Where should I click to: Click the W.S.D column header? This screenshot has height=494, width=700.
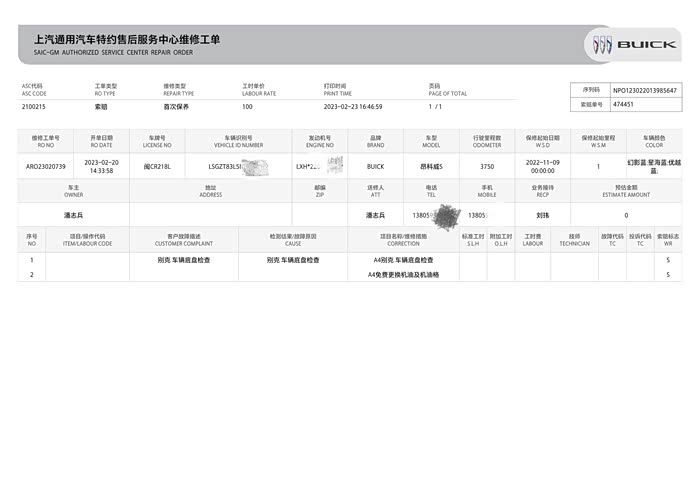543,141
